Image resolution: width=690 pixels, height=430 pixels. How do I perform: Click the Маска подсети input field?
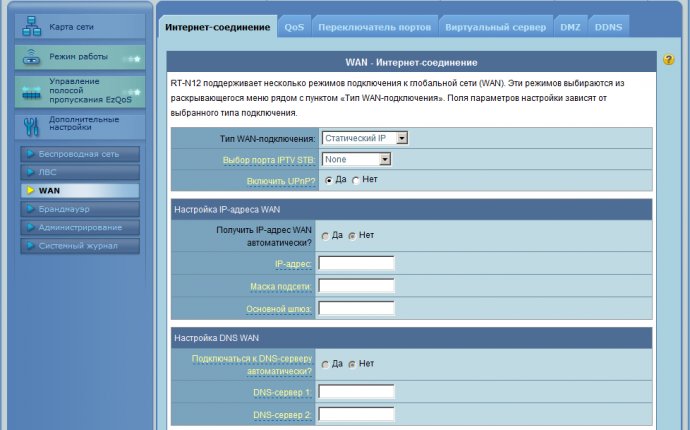point(356,286)
